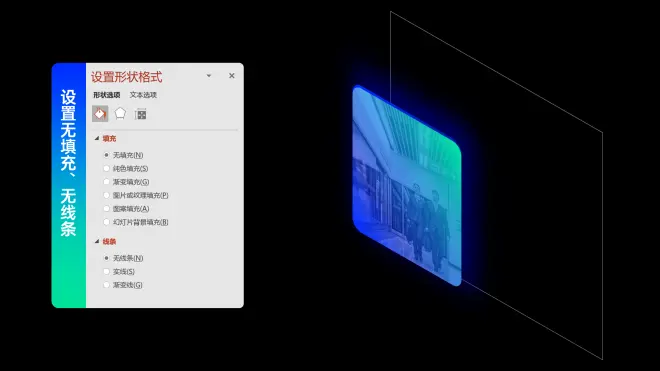The image size is (660, 371).
Task: Click the vertical 设置无填充、无线条 banner
Action: click(69, 185)
